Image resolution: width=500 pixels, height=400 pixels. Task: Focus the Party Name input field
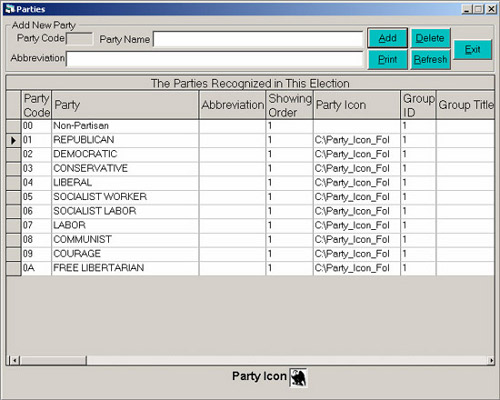pyautogui.click(x=258, y=39)
